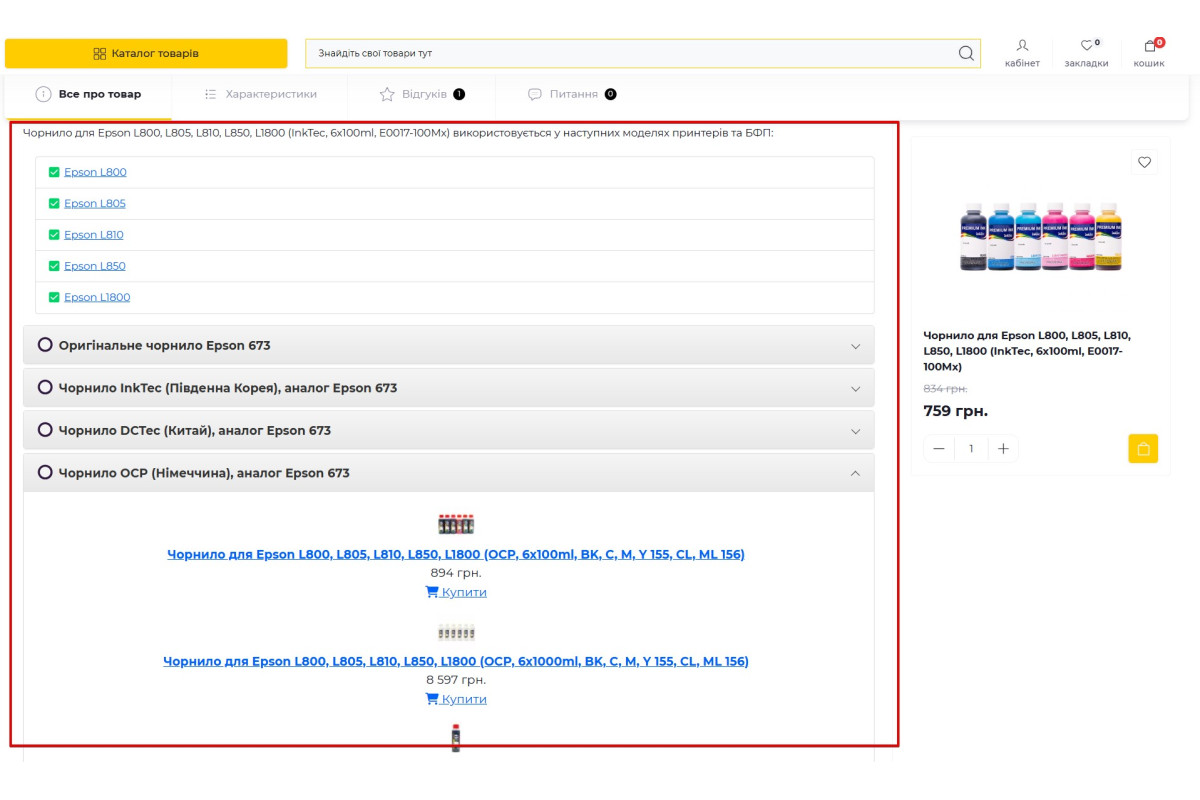Switch to Відгуків tab
The image size is (1200, 800).
(x=422, y=94)
